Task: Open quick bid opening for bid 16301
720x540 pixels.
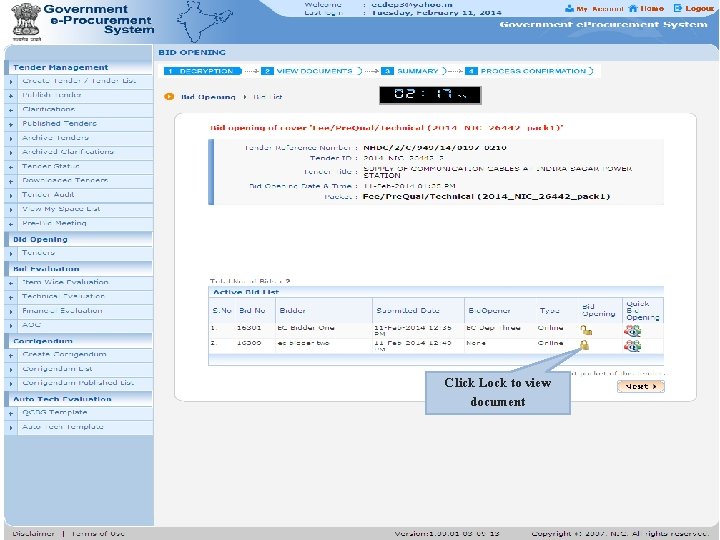Action: (x=632, y=331)
